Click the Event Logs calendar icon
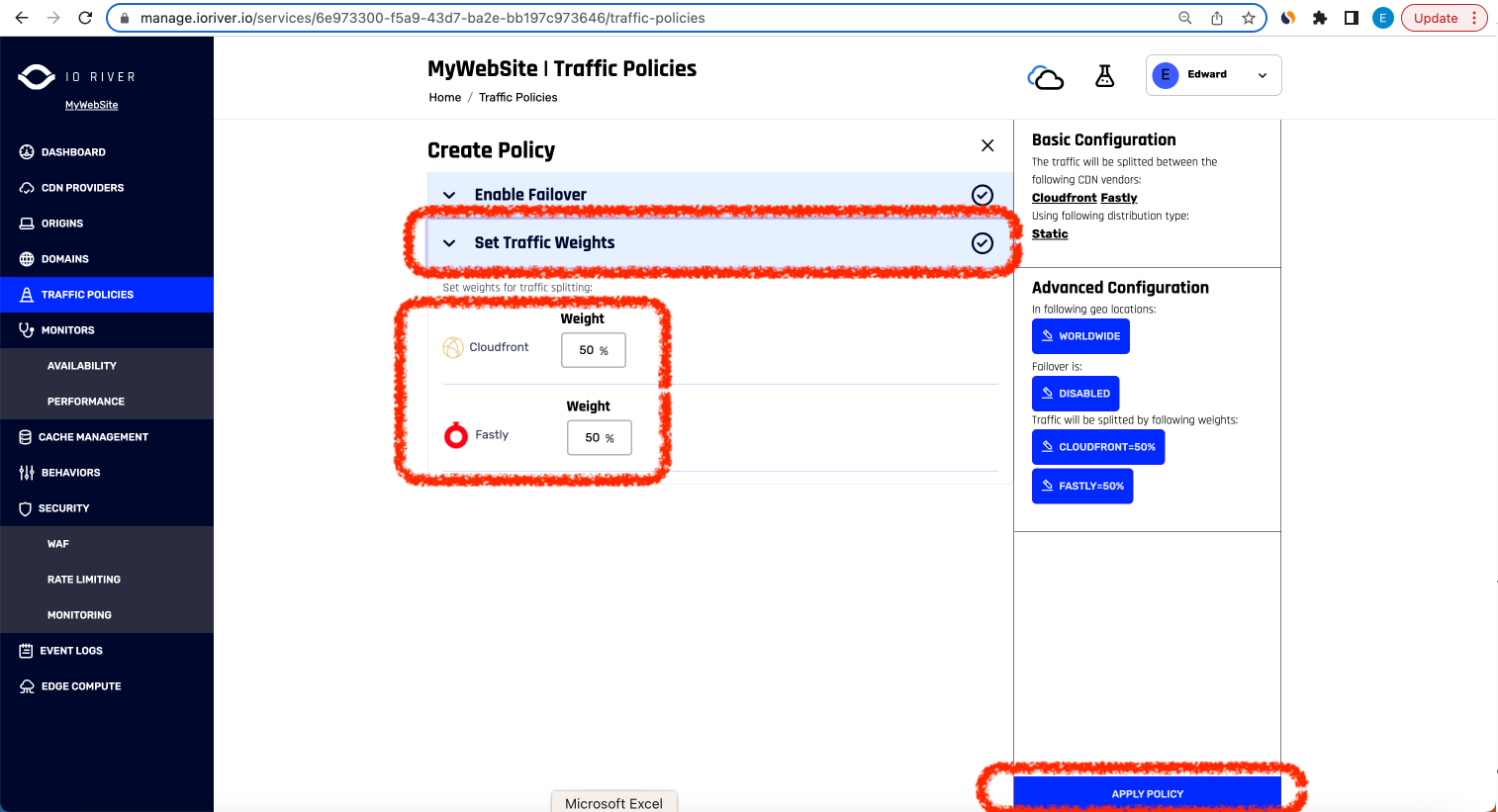The width and height of the screenshot is (1498, 812). point(26,651)
